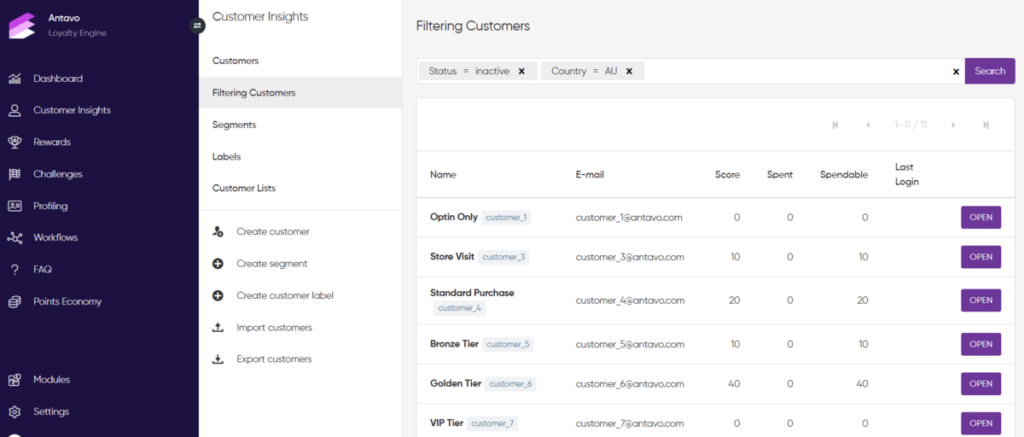This screenshot has height=437, width=1024.
Task: Click the FAQ question mark icon
Action: pyautogui.click(x=14, y=270)
